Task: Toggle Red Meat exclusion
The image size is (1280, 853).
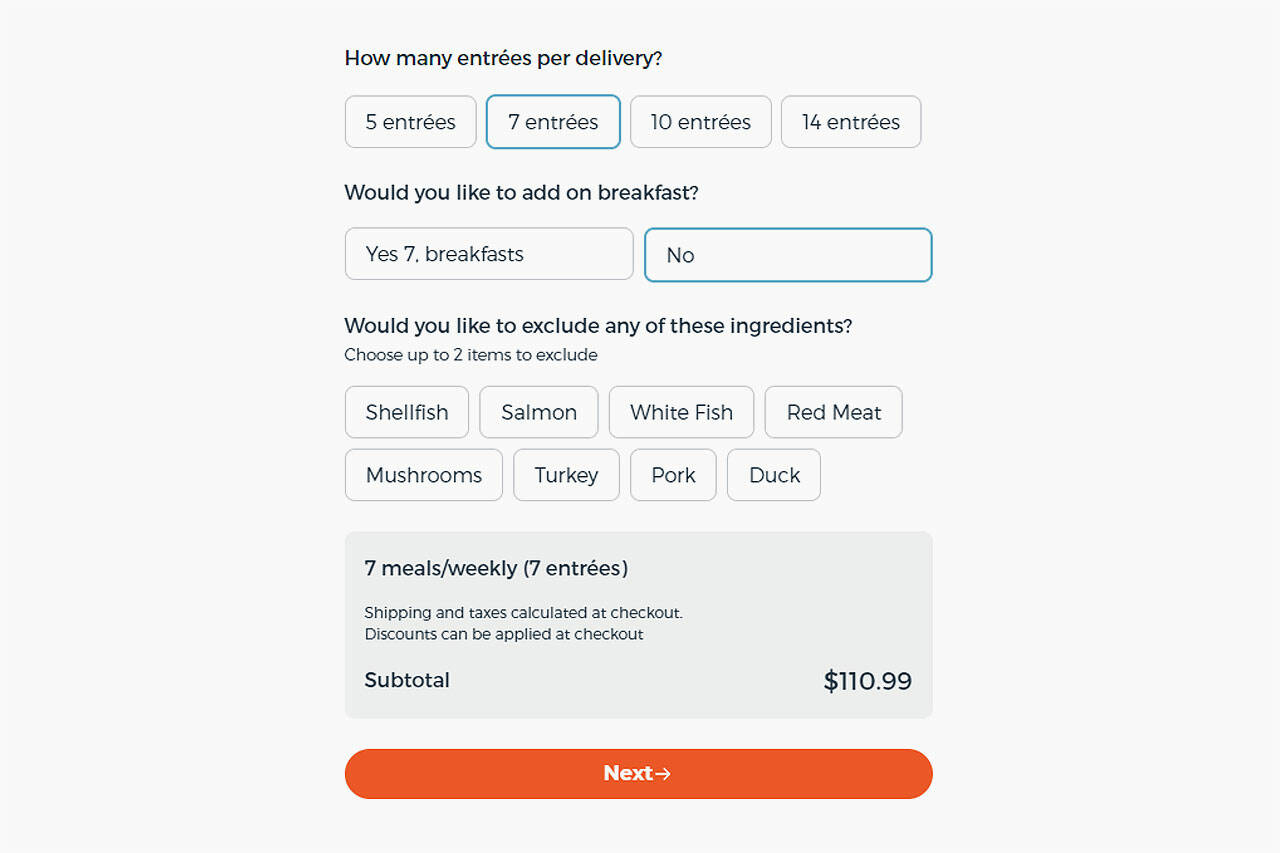Action: coord(833,412)
